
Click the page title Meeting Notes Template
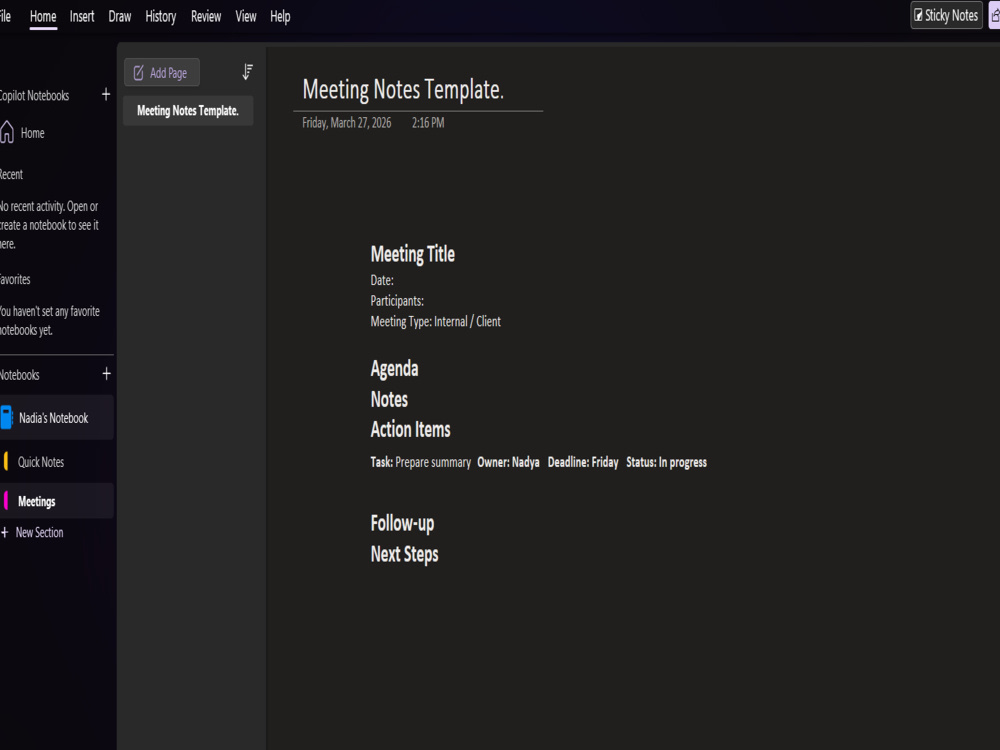tap(403, 89)
